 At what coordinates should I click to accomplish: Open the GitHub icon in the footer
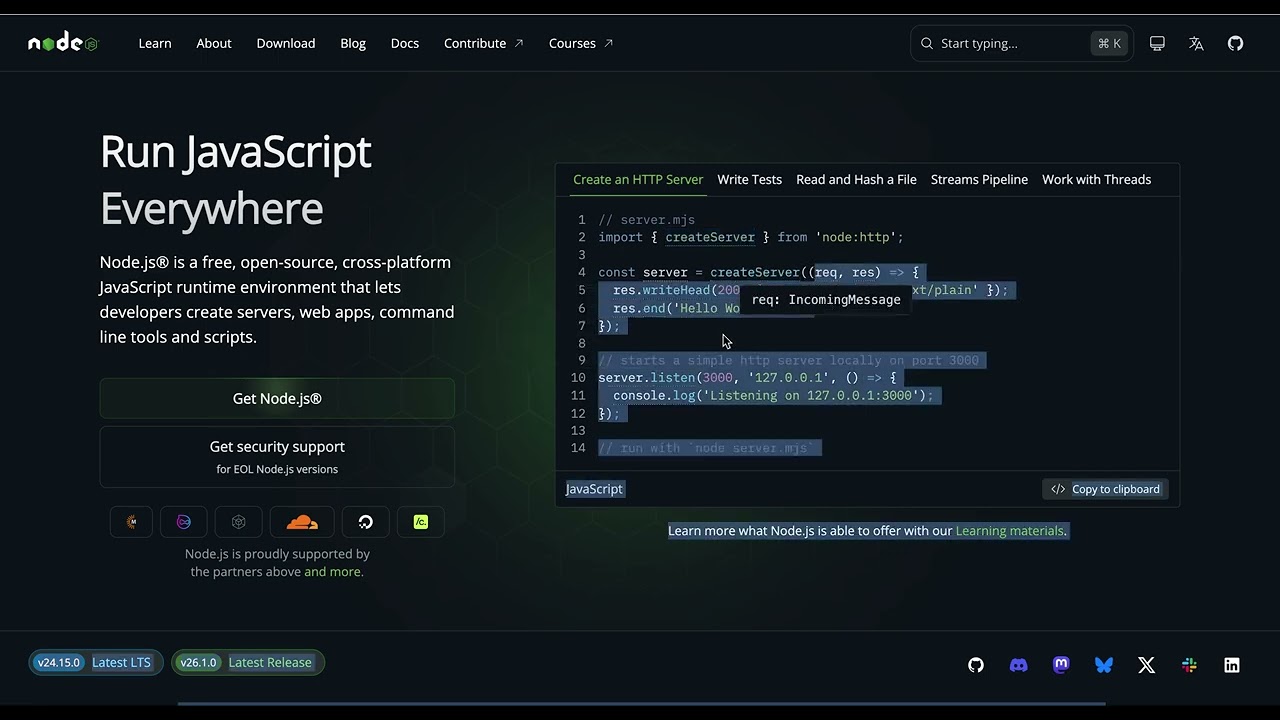point(976,665)
